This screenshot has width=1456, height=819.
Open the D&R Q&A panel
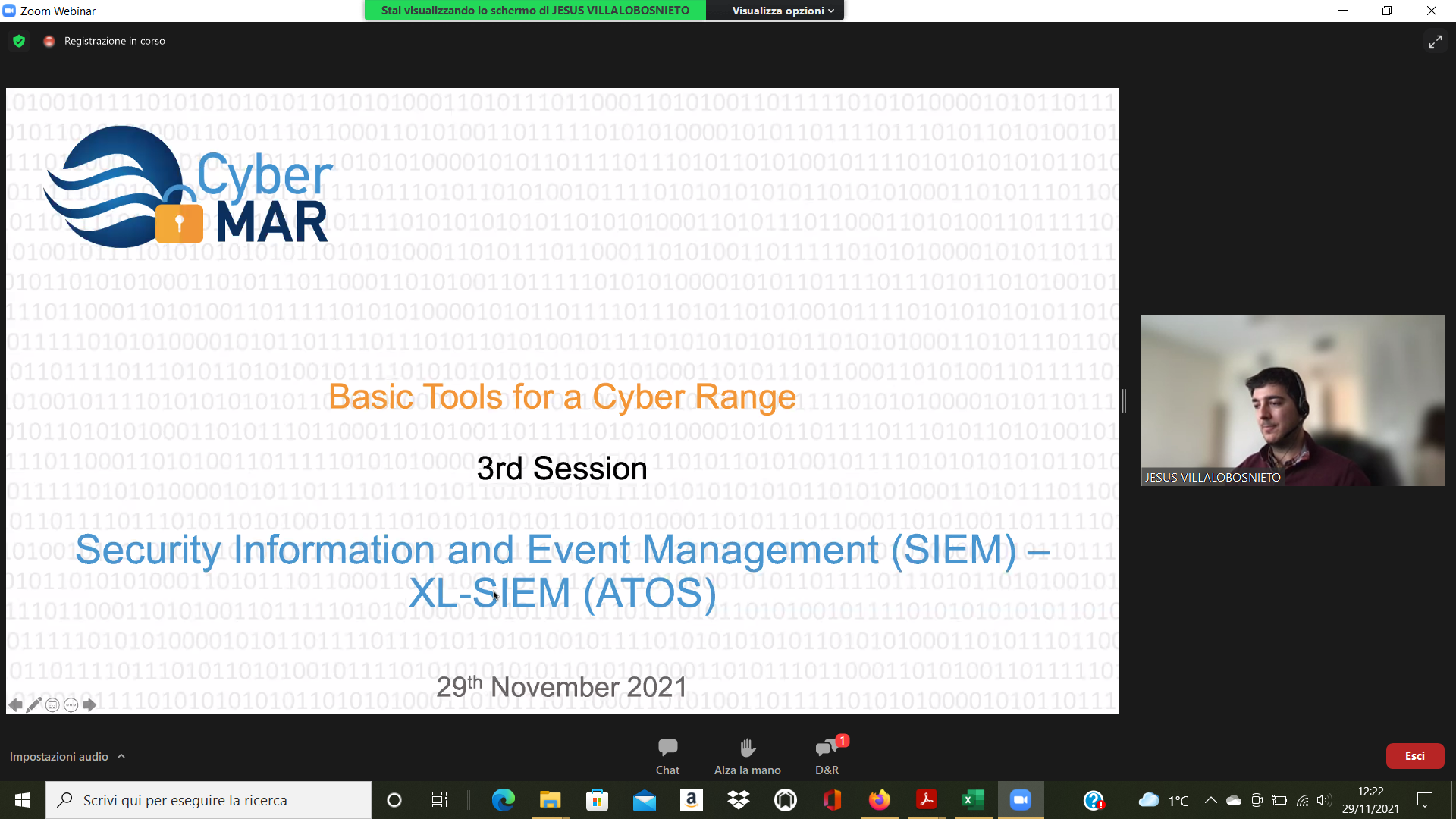[827, 755]
